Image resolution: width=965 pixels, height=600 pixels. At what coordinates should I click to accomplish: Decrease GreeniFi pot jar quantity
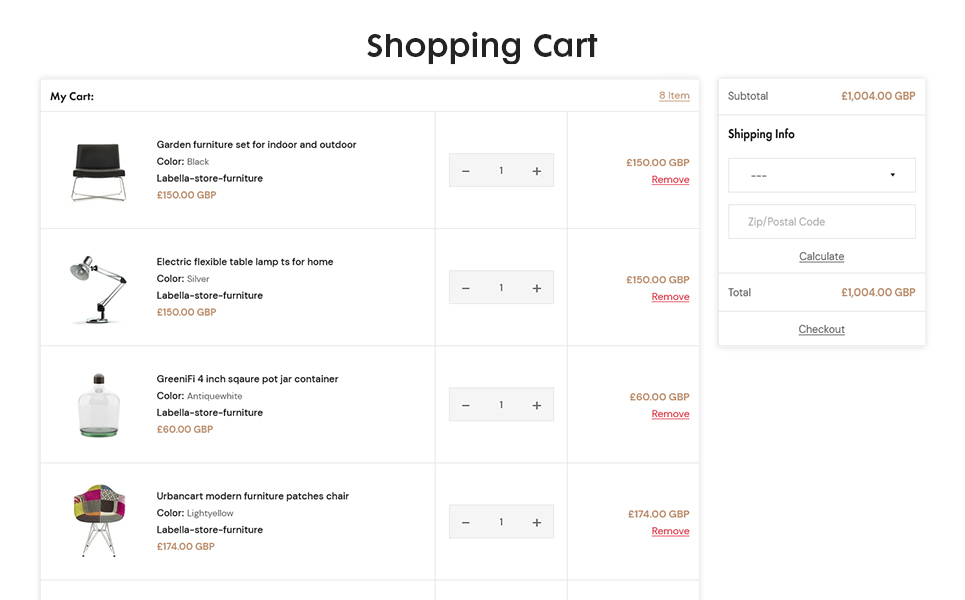pos(466,405)
